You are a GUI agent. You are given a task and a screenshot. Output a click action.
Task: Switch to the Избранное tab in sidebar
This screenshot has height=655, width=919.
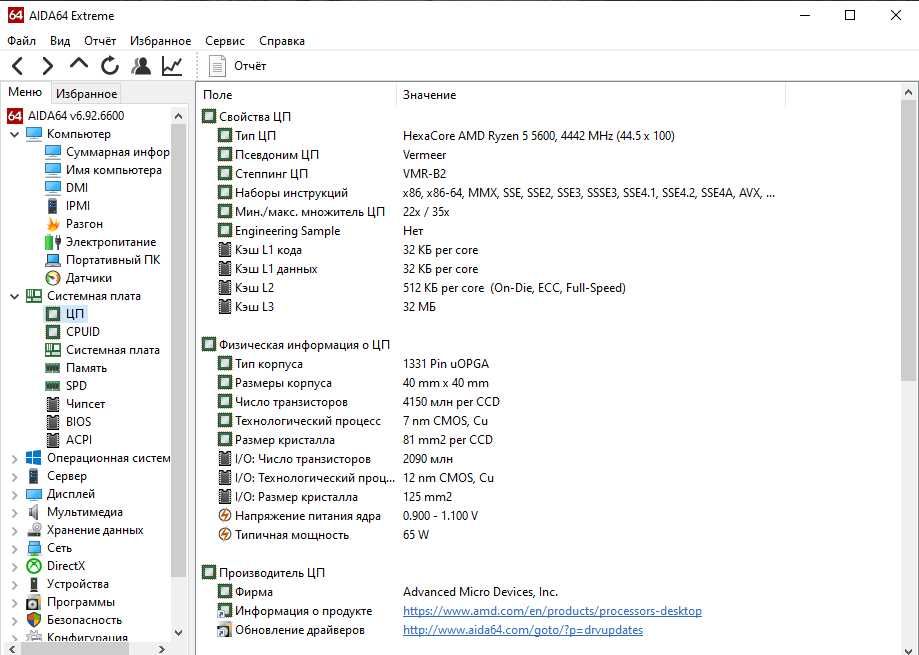[86, 94]
